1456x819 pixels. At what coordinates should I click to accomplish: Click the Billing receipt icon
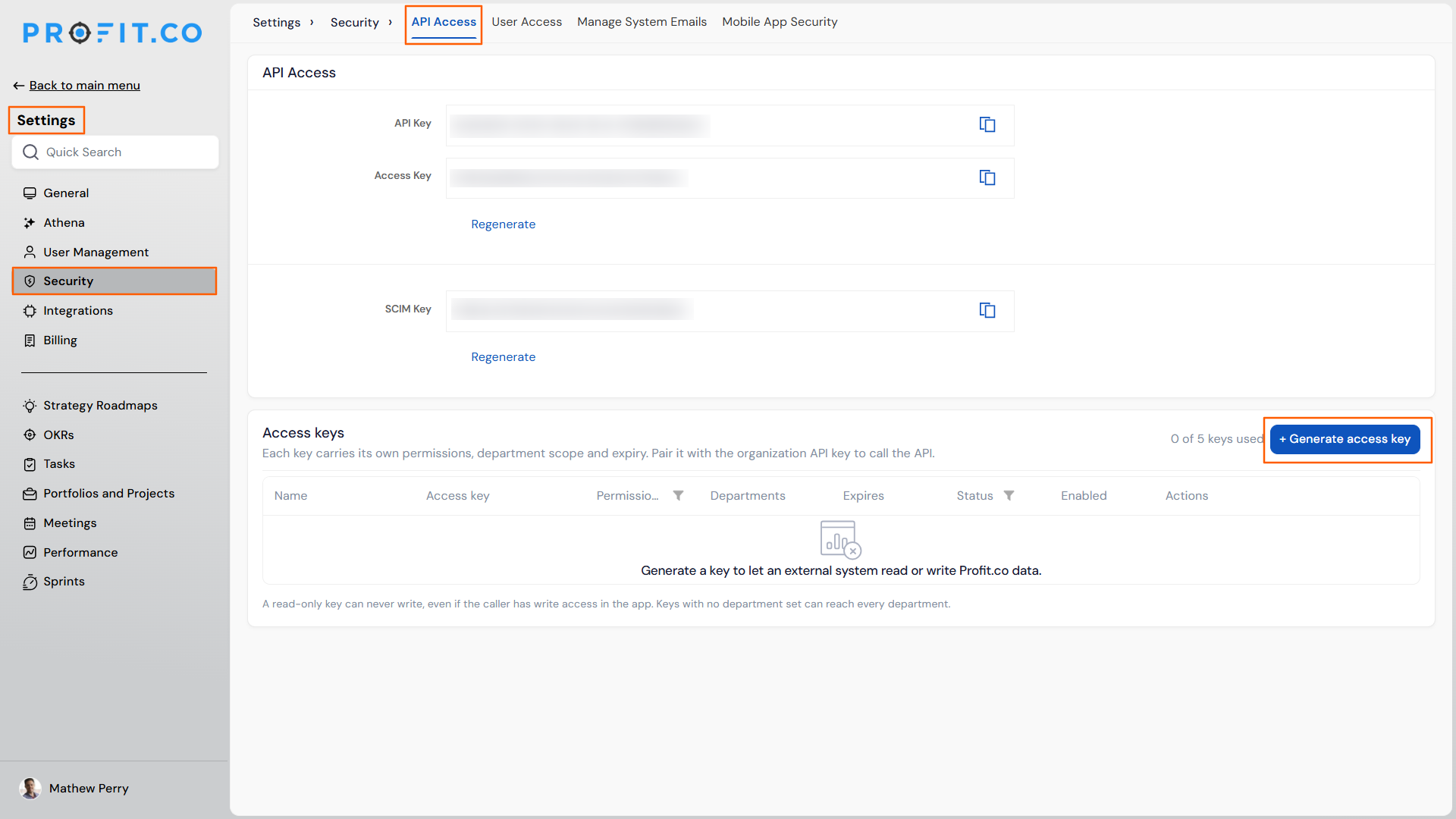[x=30, y=340]
